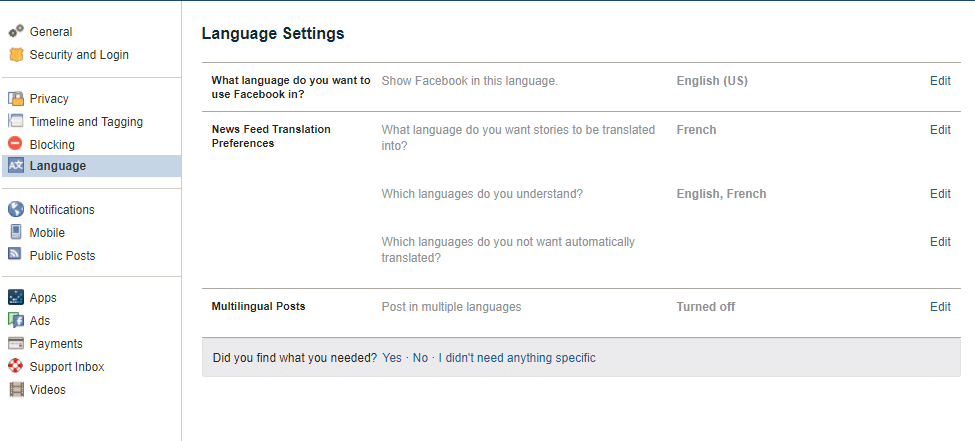Screen dimensions: 975x441
Task: Open the Timeline and Tagging settings
Action: pyautogui.click(x=86, y=122)
